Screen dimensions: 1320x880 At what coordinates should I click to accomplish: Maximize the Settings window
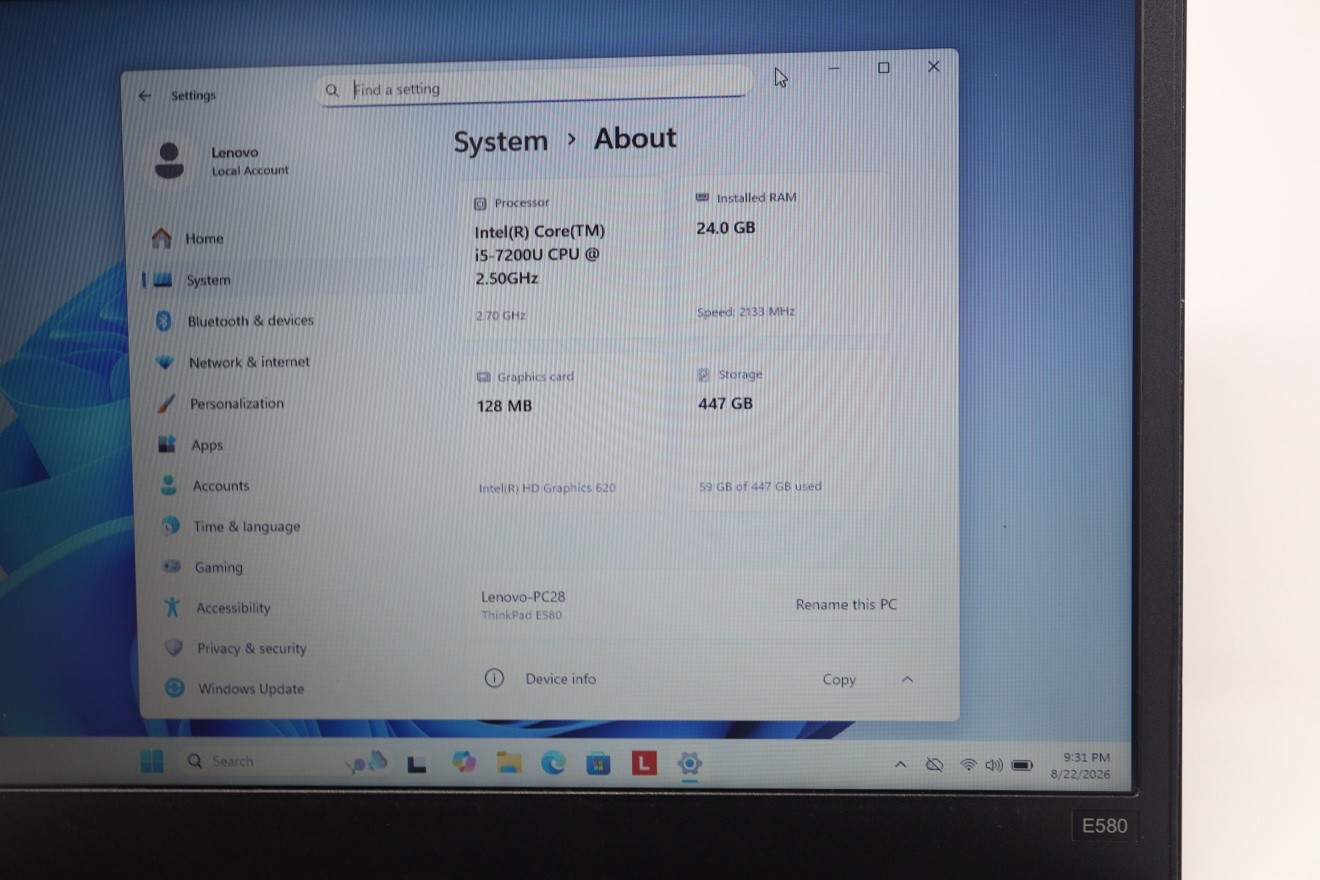[883, 68]
